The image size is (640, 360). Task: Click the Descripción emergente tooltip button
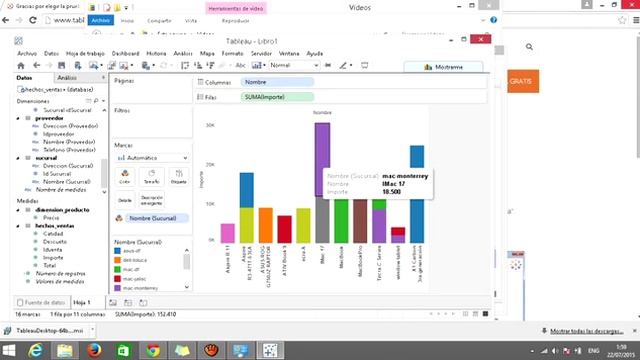tap(152, 200)
